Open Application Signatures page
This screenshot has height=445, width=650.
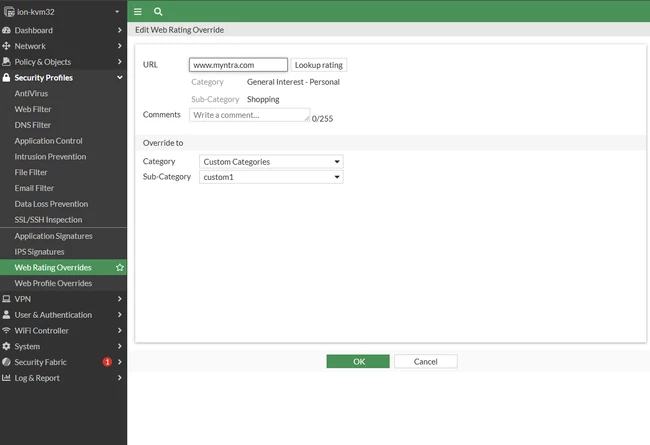tap(63, 236)
